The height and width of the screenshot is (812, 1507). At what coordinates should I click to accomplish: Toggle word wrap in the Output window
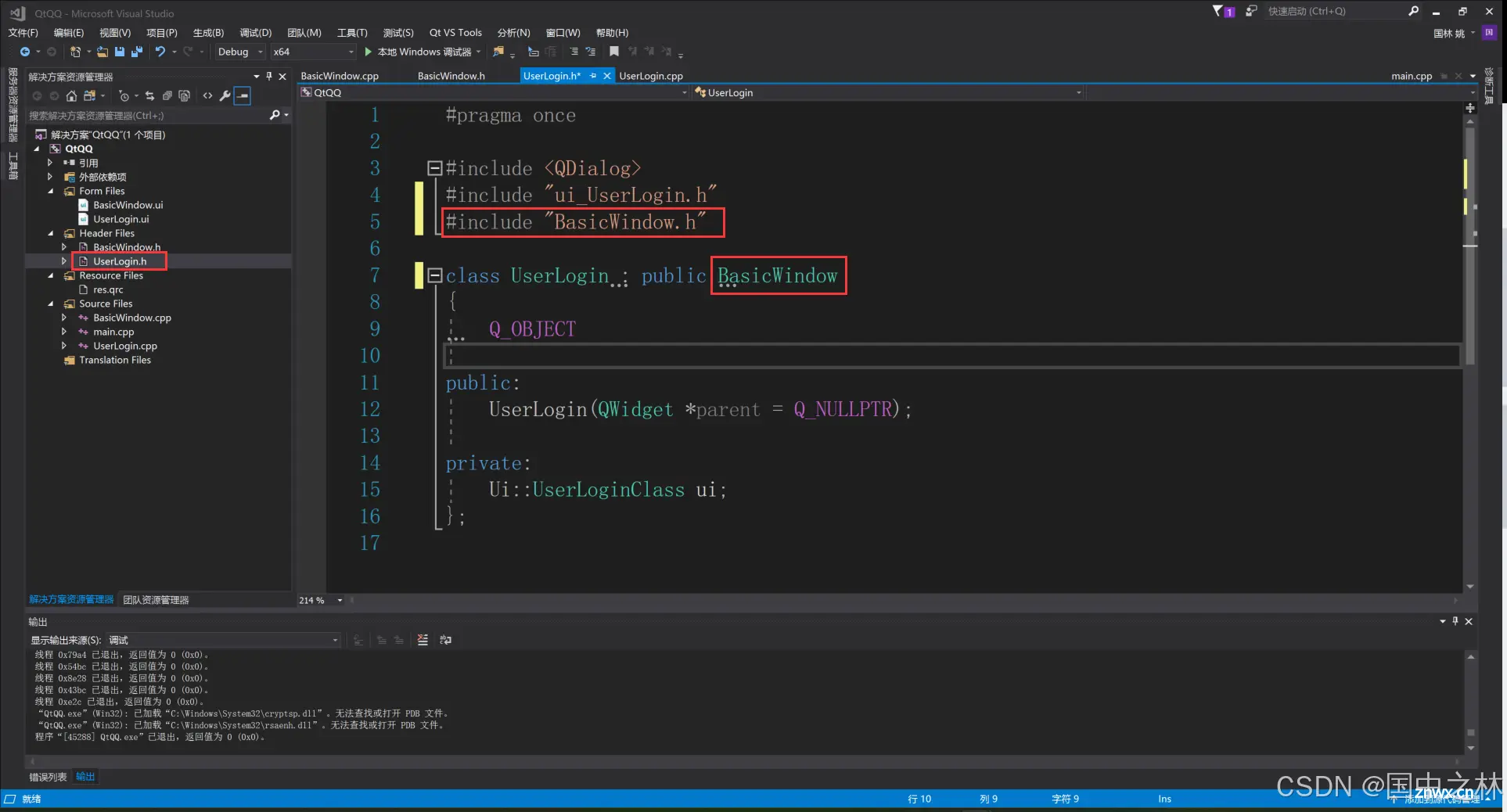(445, 640)
